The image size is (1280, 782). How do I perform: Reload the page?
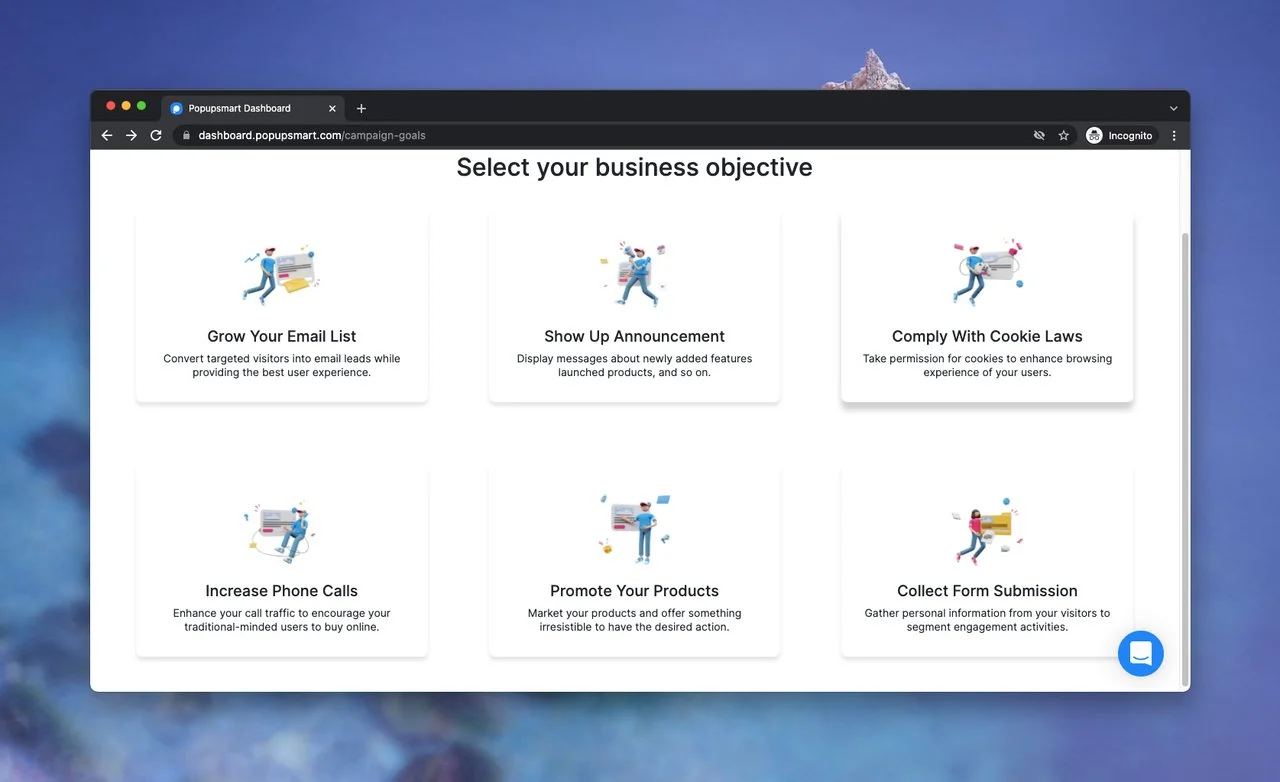click(156, 136)
